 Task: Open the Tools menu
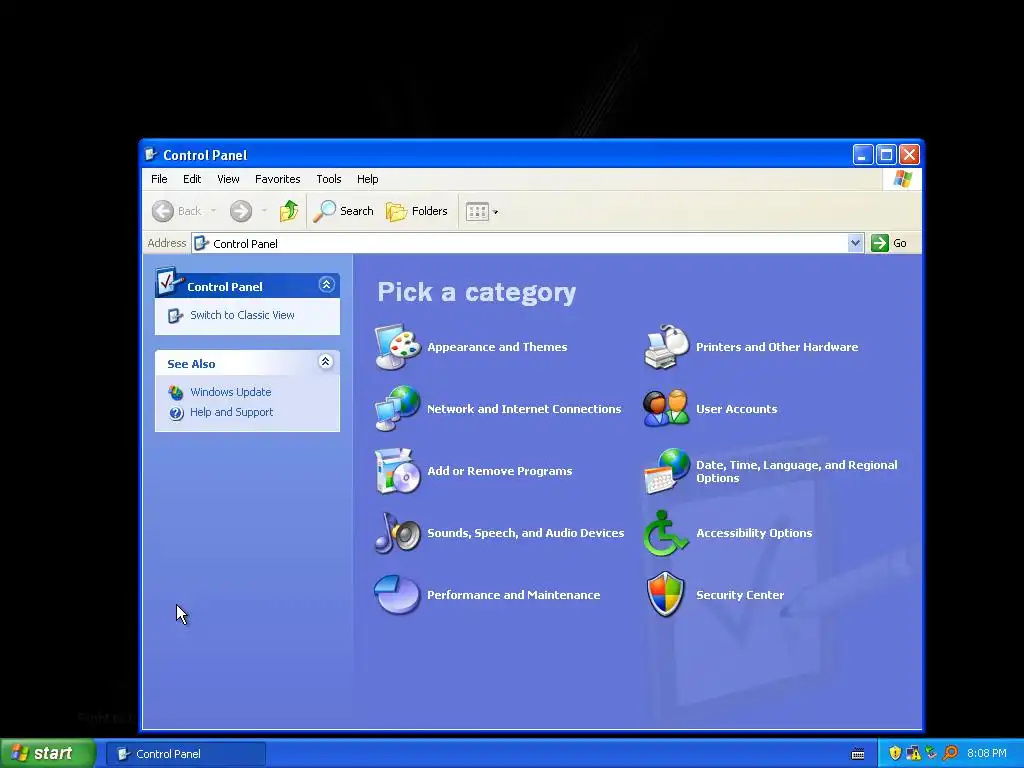coord(328,179)
